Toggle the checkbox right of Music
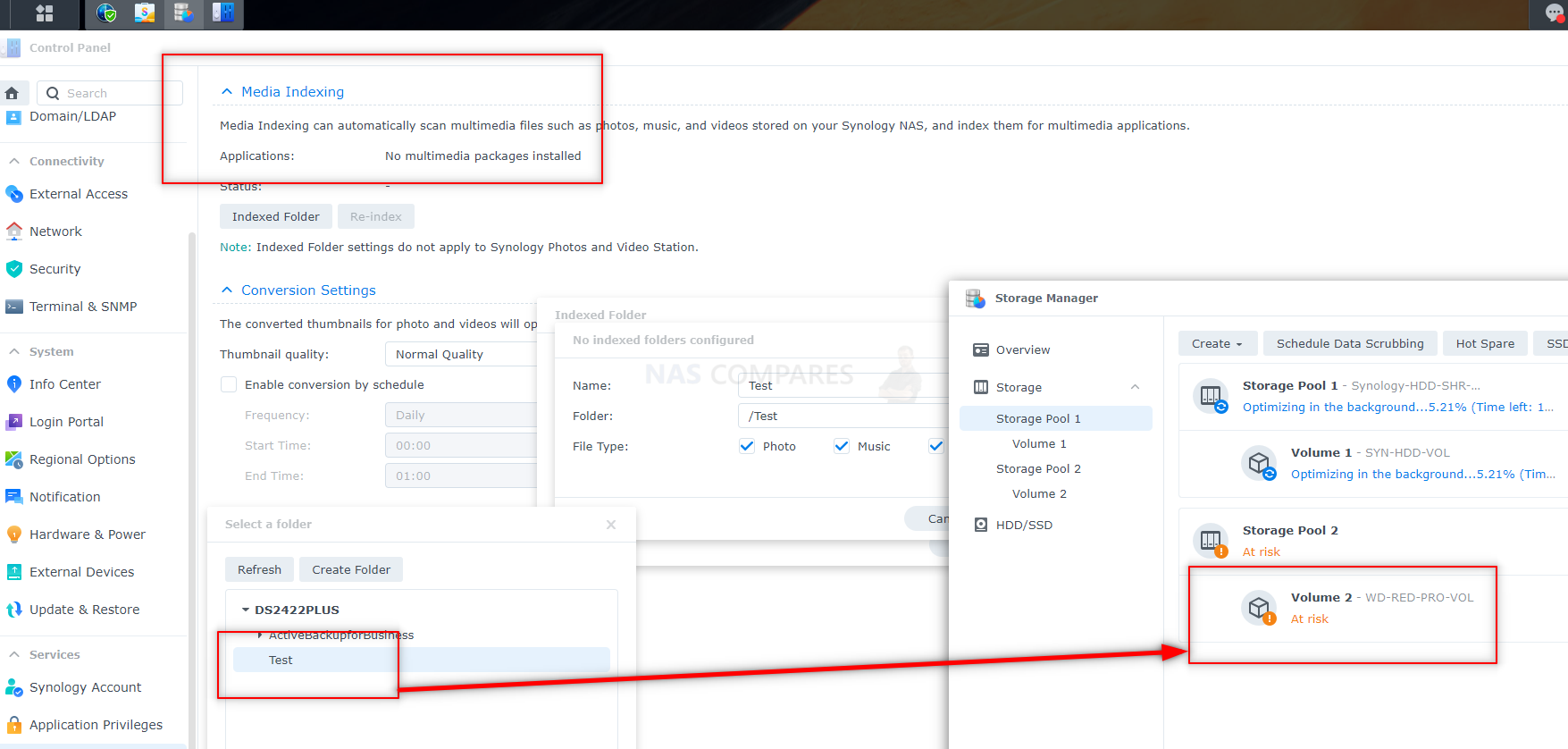Viewport: 1568px width, 749px height. point(935,446)
